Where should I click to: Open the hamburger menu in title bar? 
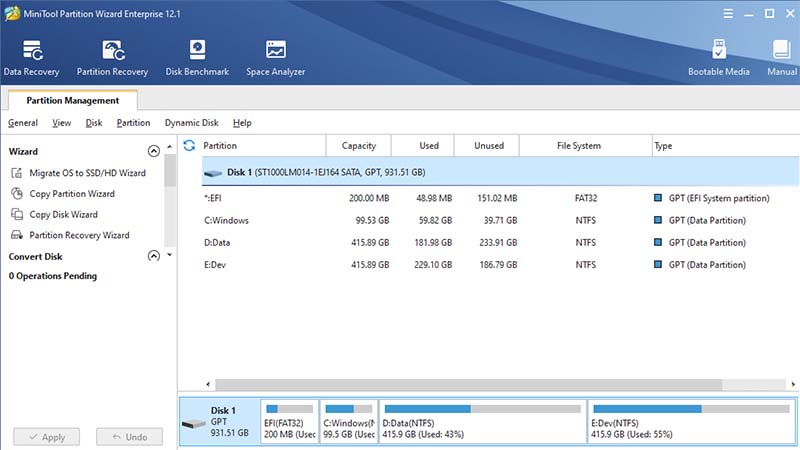[728, 14]
